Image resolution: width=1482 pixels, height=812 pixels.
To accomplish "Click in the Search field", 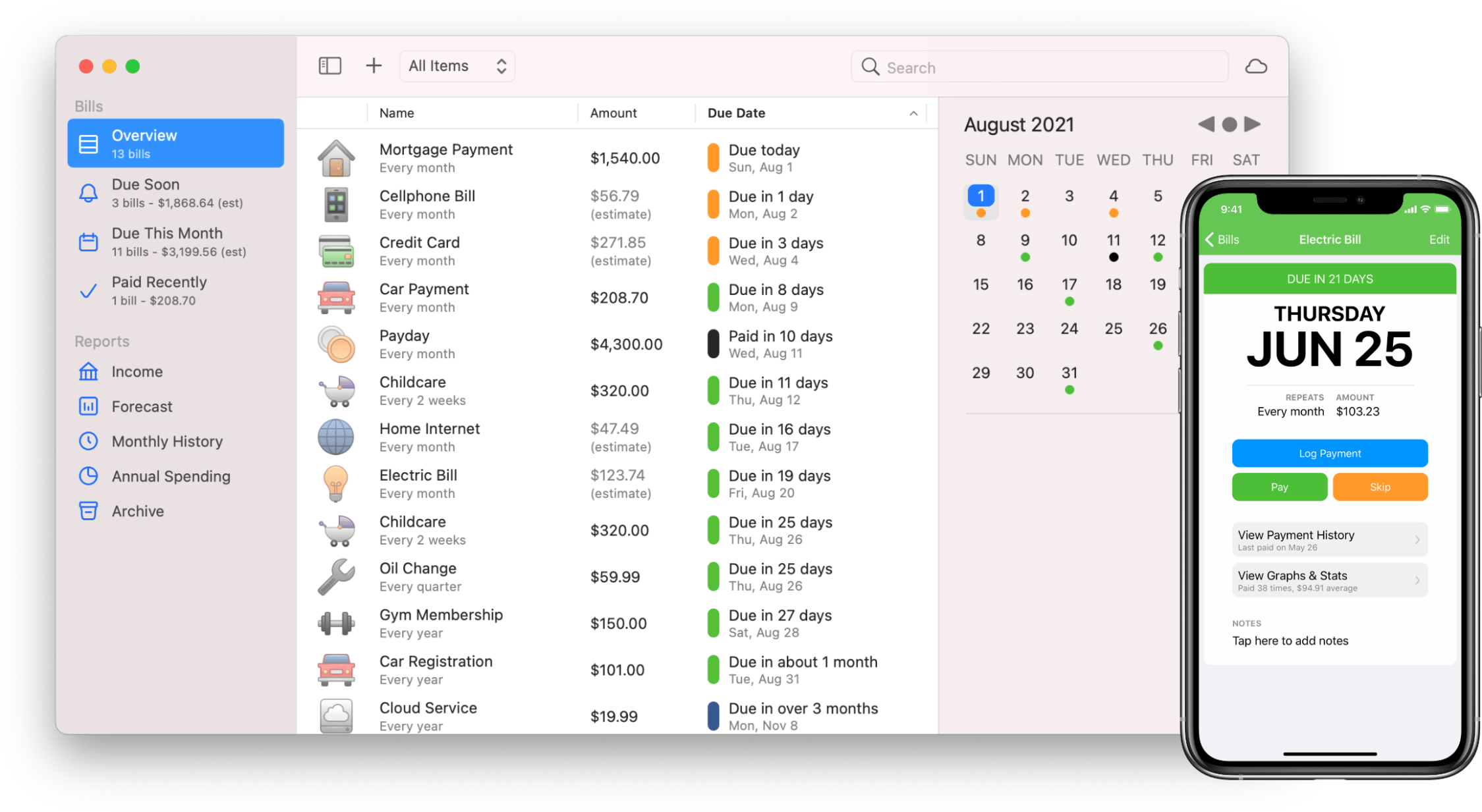I will pyautogui.click(x=1040, y=67).
